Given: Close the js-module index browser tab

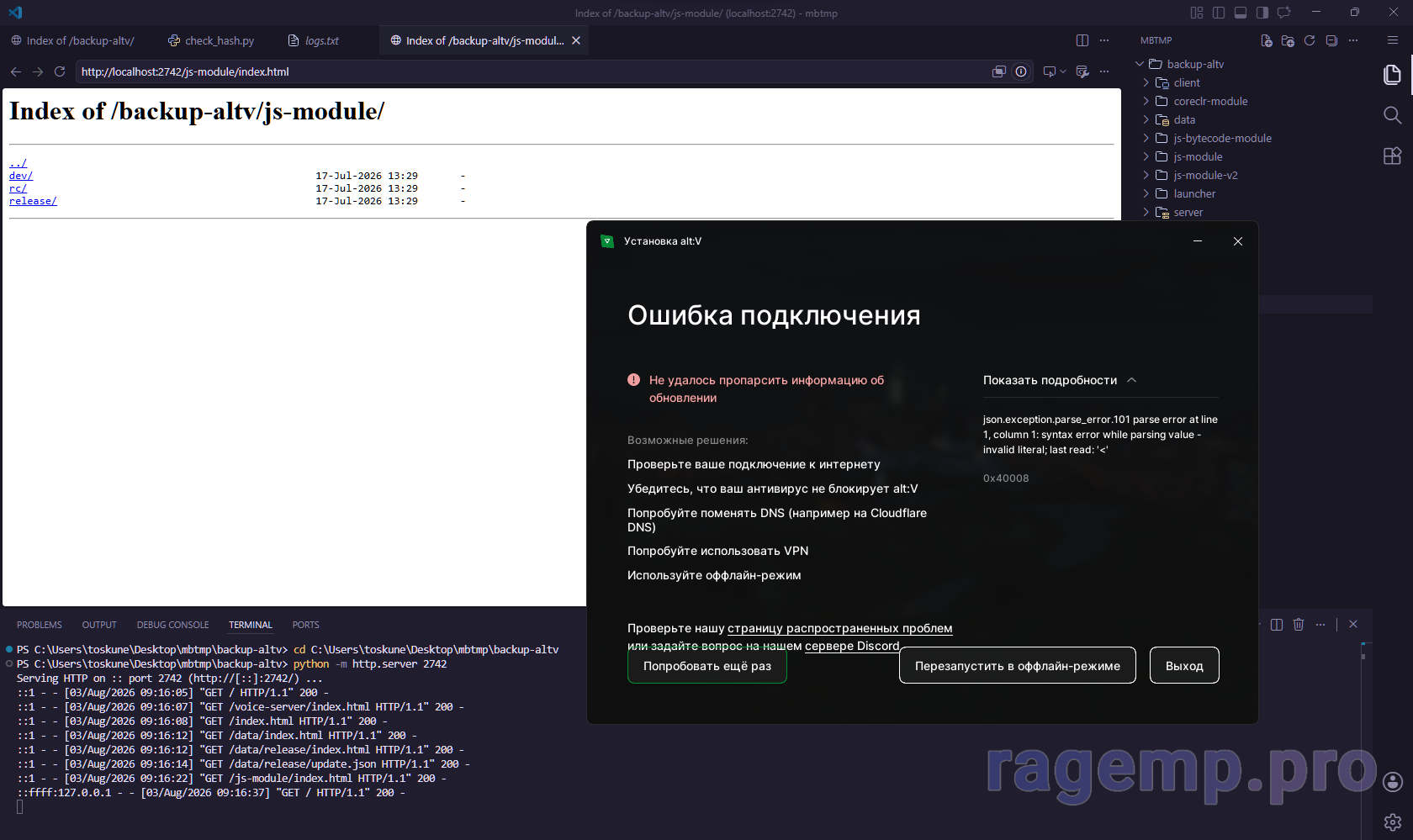Looking at the screenshot, I should 576,40.
